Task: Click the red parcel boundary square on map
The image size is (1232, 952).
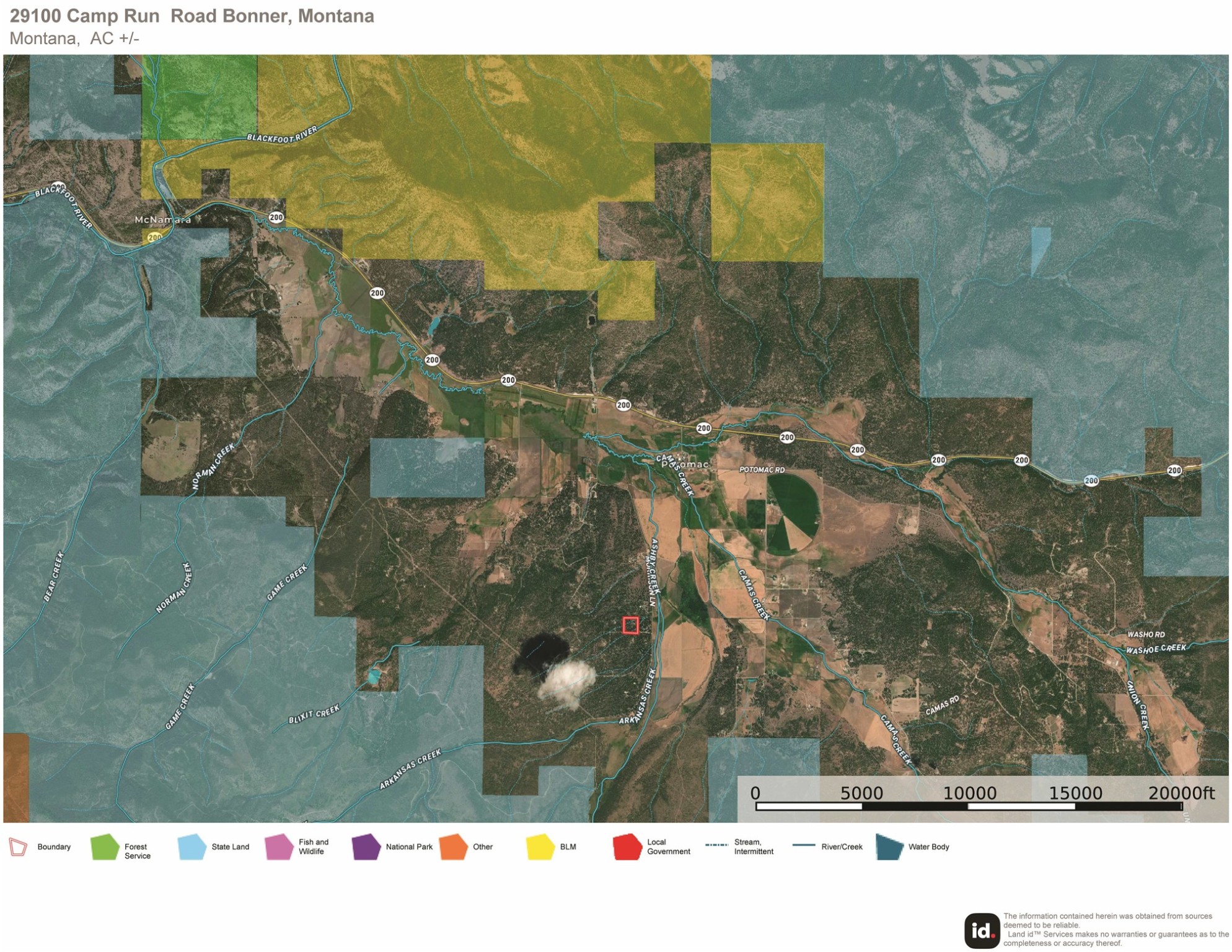Action: click(x=630, y=625)
